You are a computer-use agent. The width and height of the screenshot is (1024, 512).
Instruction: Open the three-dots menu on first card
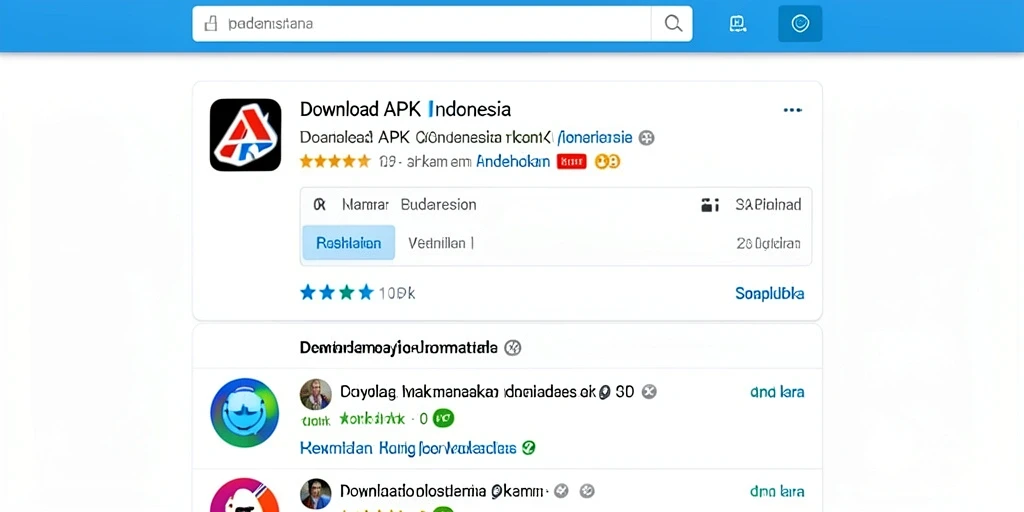(793, 110)
